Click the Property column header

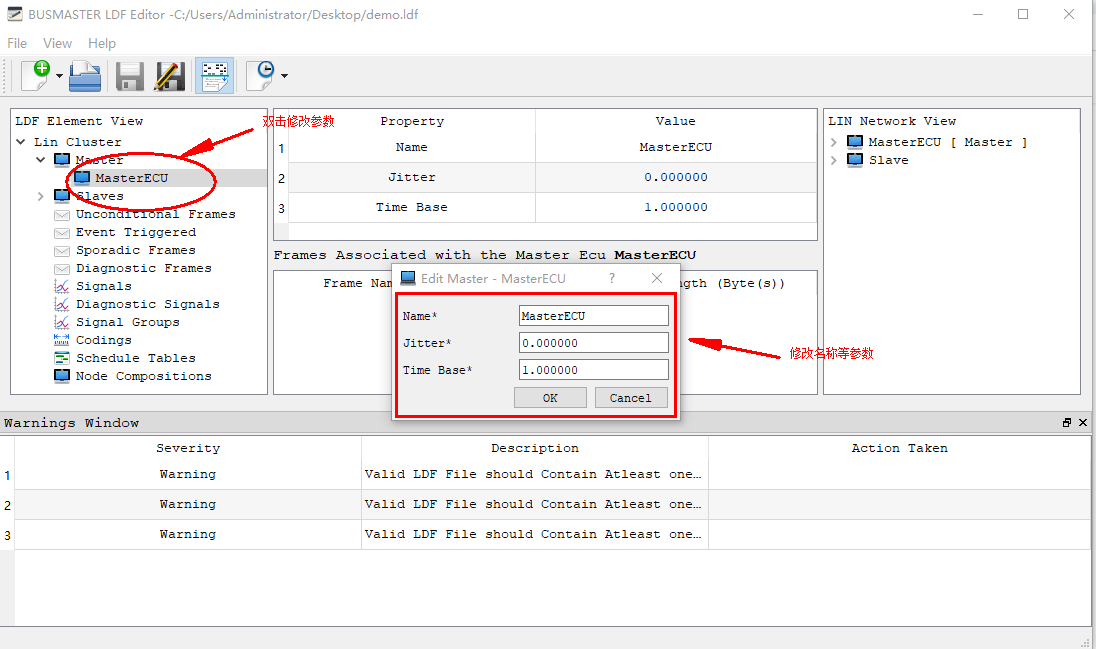tap(412, 121)
